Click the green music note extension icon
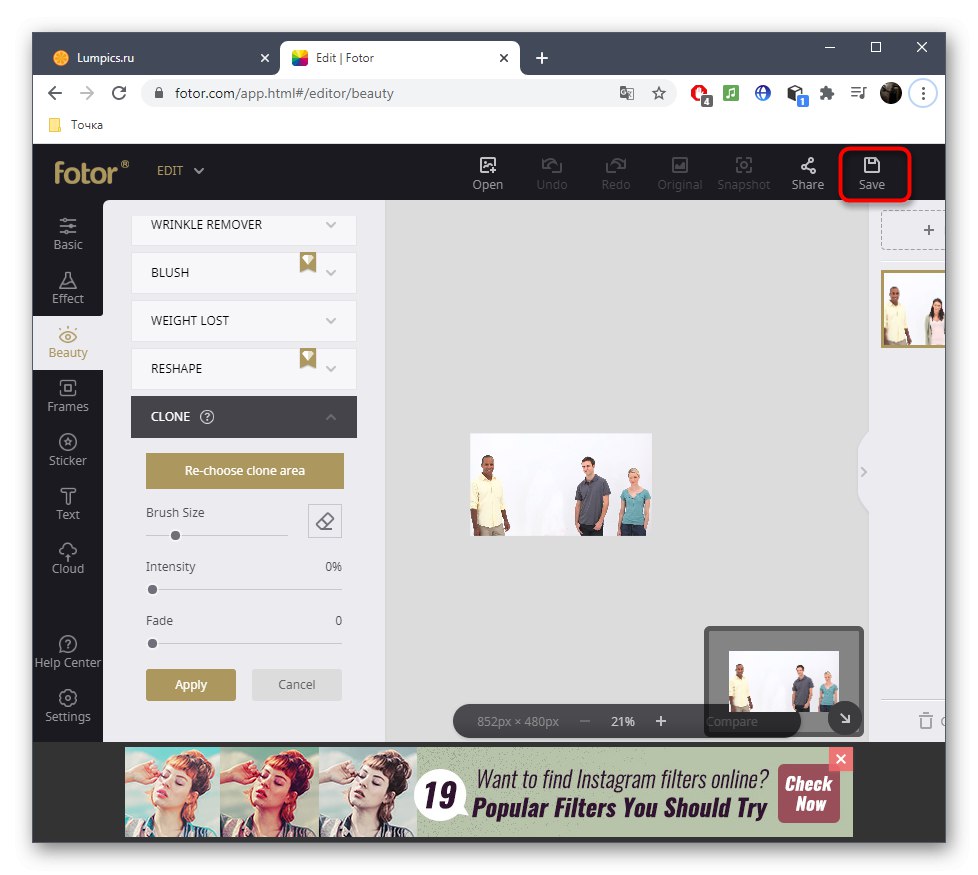This screenshot has height=875, width=978. (x=730, y=94)
